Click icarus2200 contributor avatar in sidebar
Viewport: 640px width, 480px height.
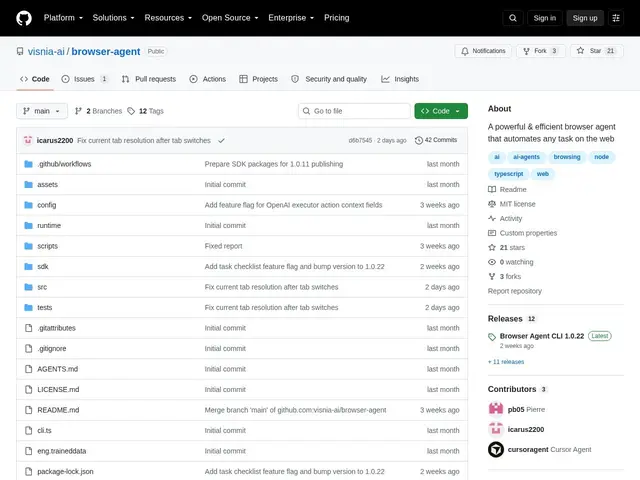click(x=496, y=429)
